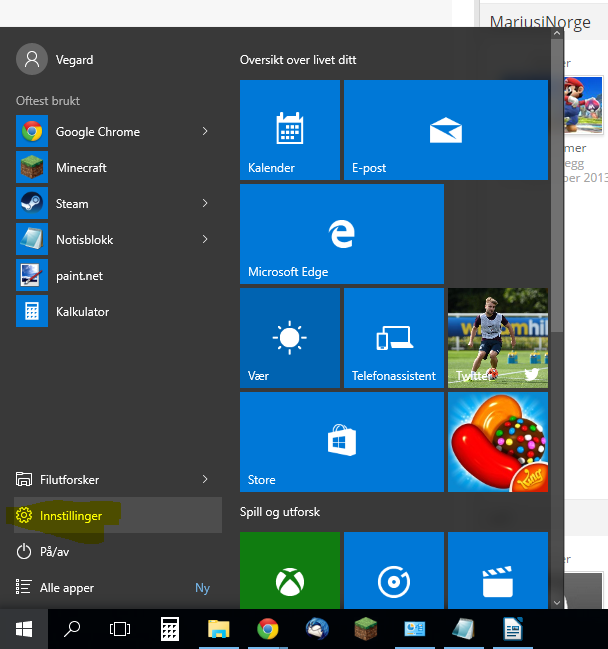Image resolution: width=608 pixels, height=649 pixels.
Task: Launch Minecraft from most used list
Action: pos(119,168)
